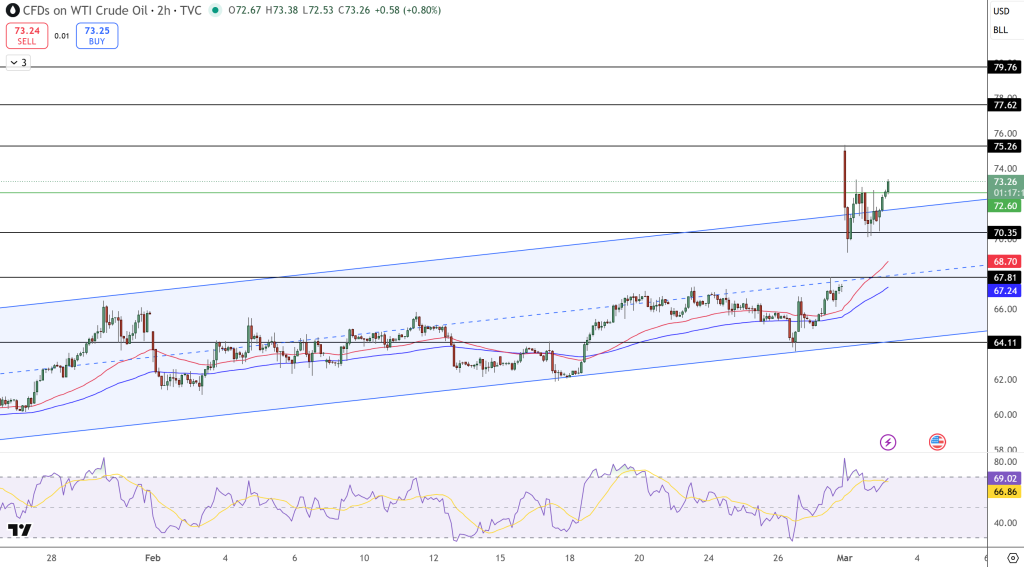Click the red SELL 73.24 button

[27, 36]
